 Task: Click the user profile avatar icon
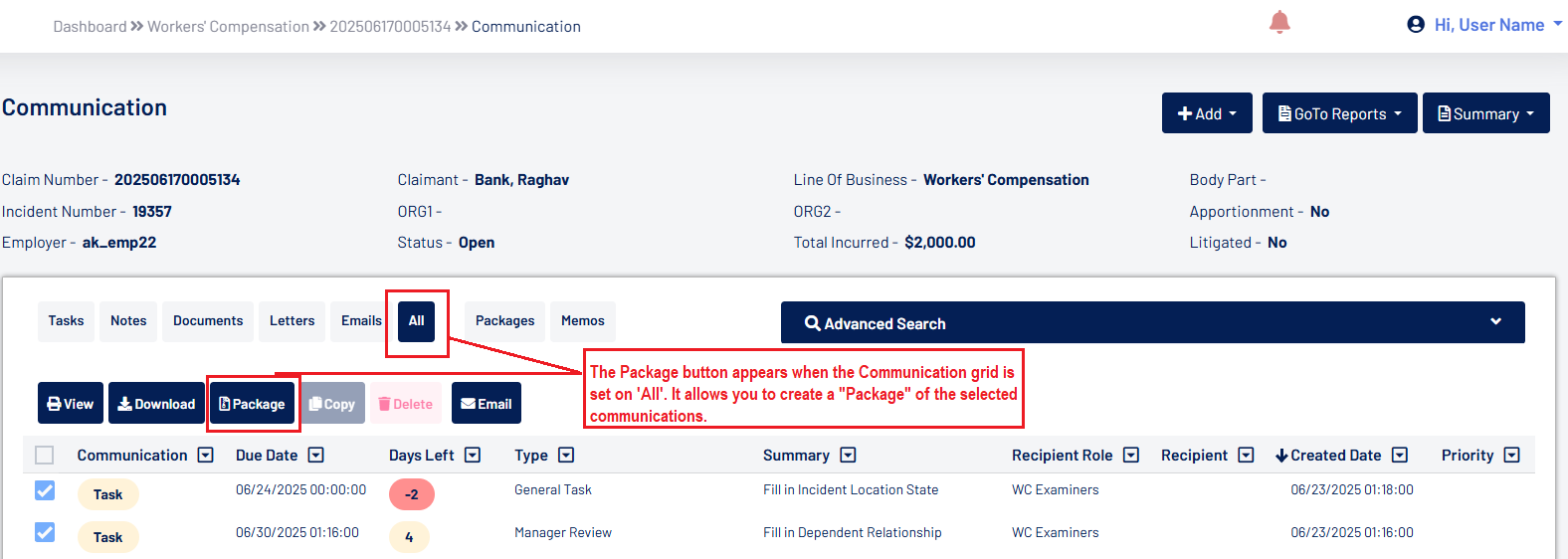coord(1416,25)
